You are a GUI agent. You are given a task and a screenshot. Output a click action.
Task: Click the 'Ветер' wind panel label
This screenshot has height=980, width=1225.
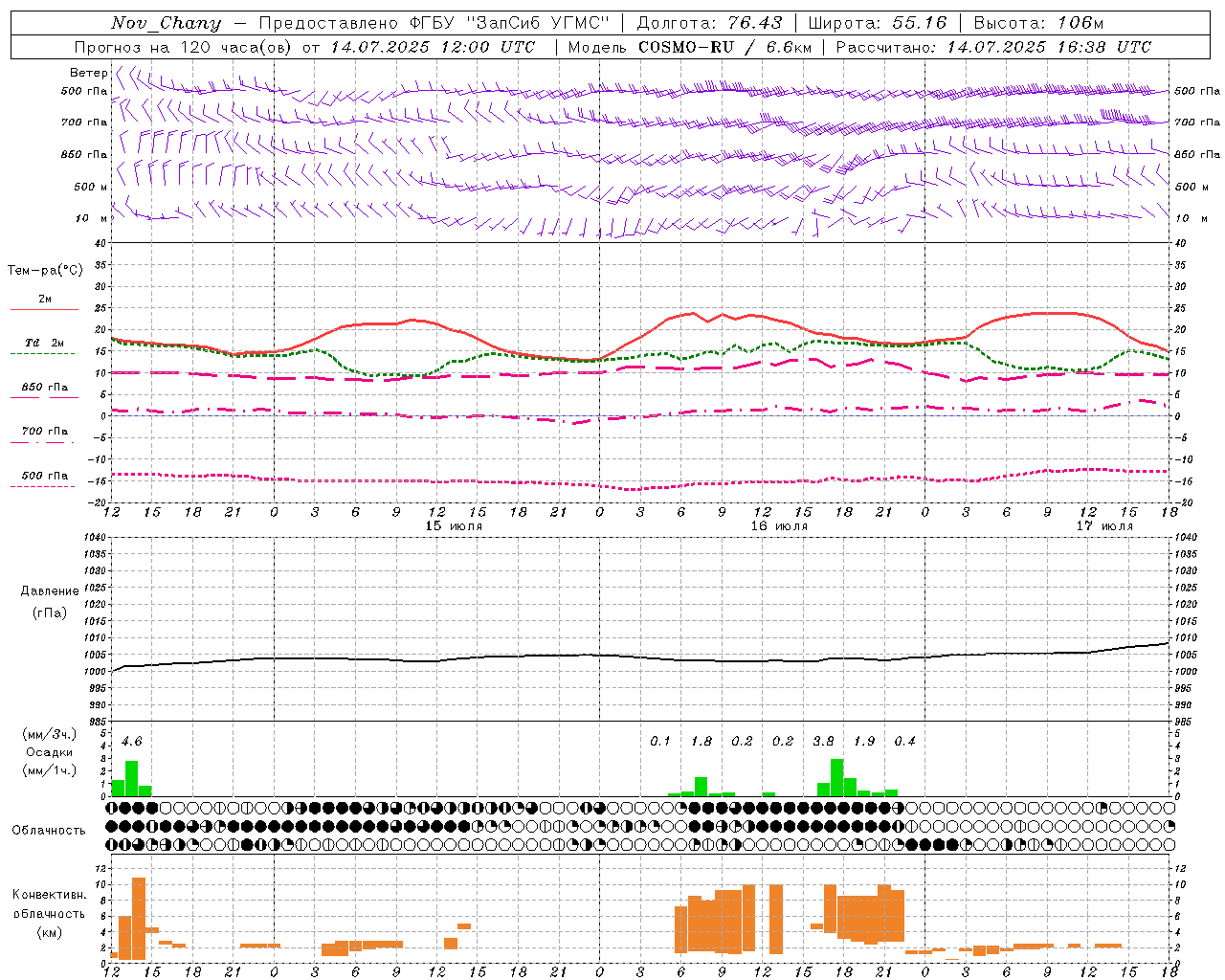coord(88,73)
